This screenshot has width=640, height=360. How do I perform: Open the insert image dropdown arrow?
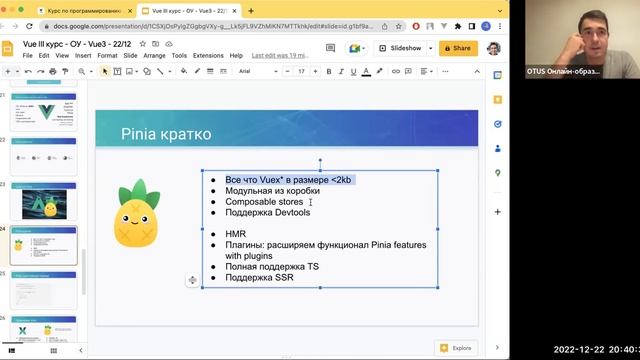[136, 71]
